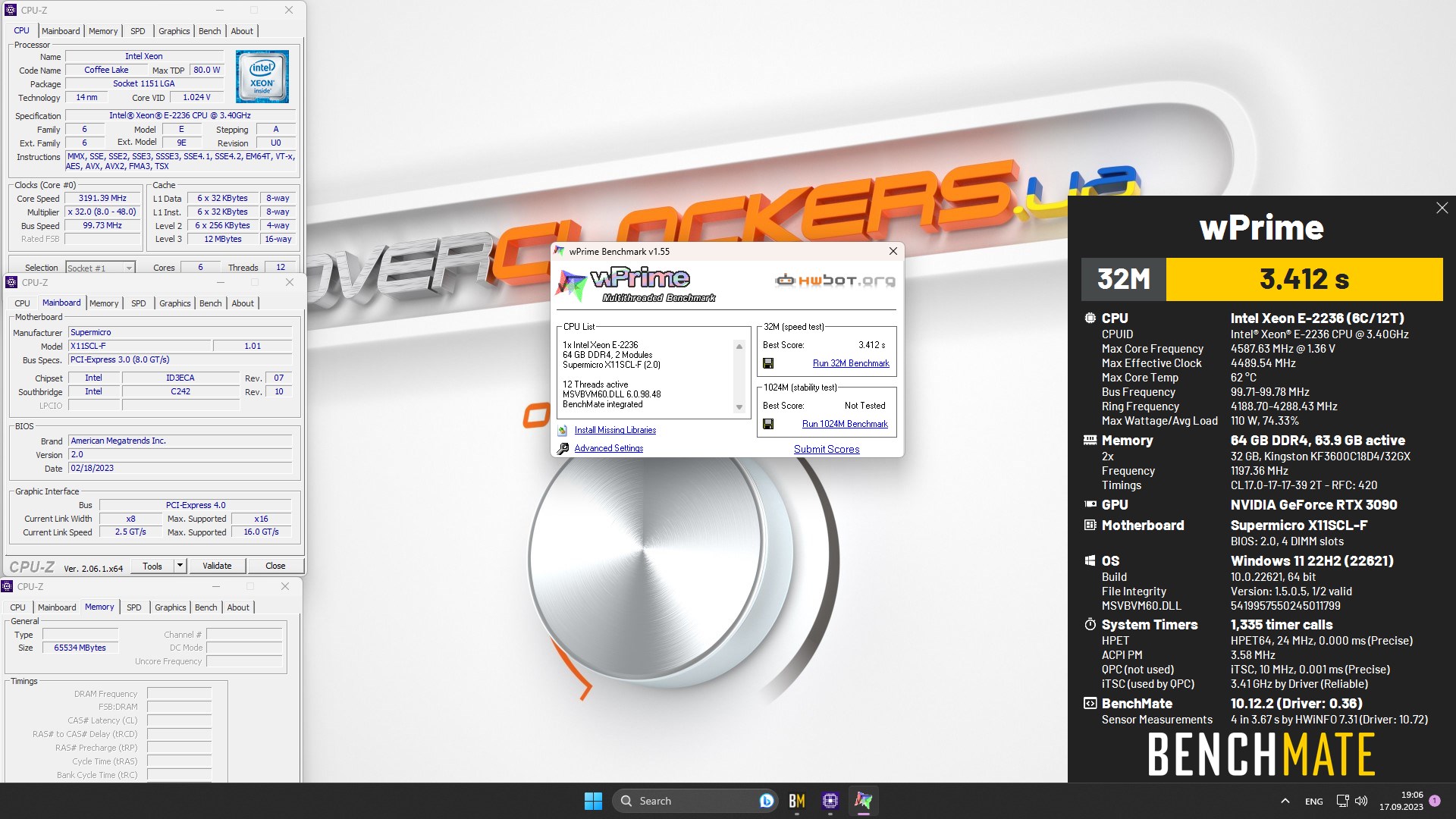Open Advanced Settings link in wPrime

(x=608, y=448)
